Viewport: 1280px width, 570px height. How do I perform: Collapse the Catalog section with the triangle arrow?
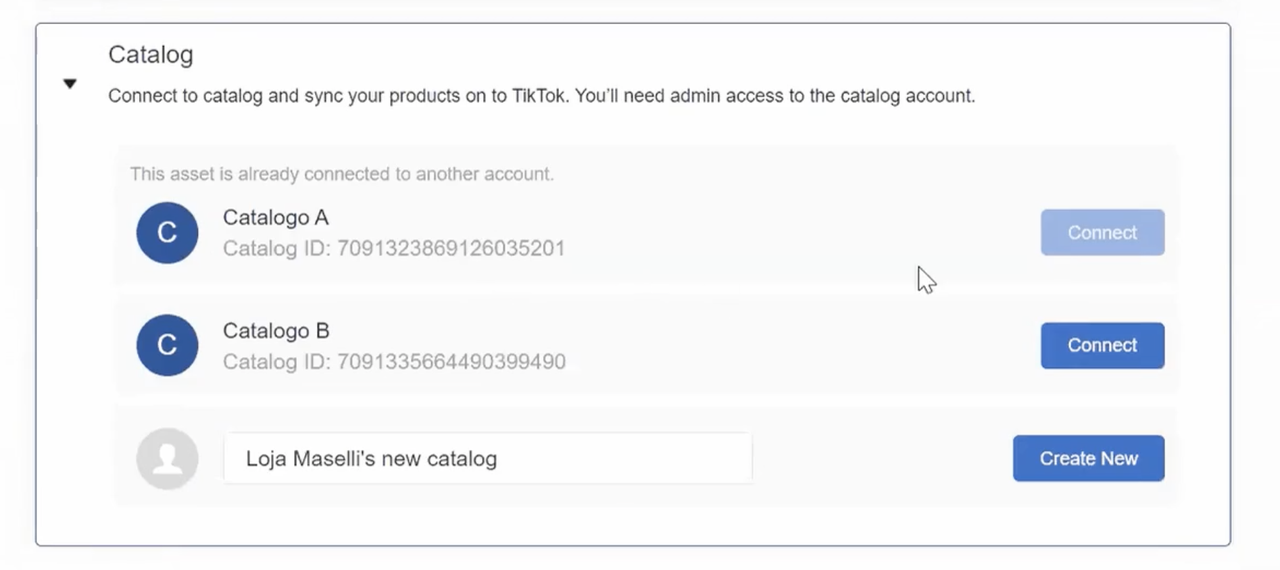click(x=69, y=84)
